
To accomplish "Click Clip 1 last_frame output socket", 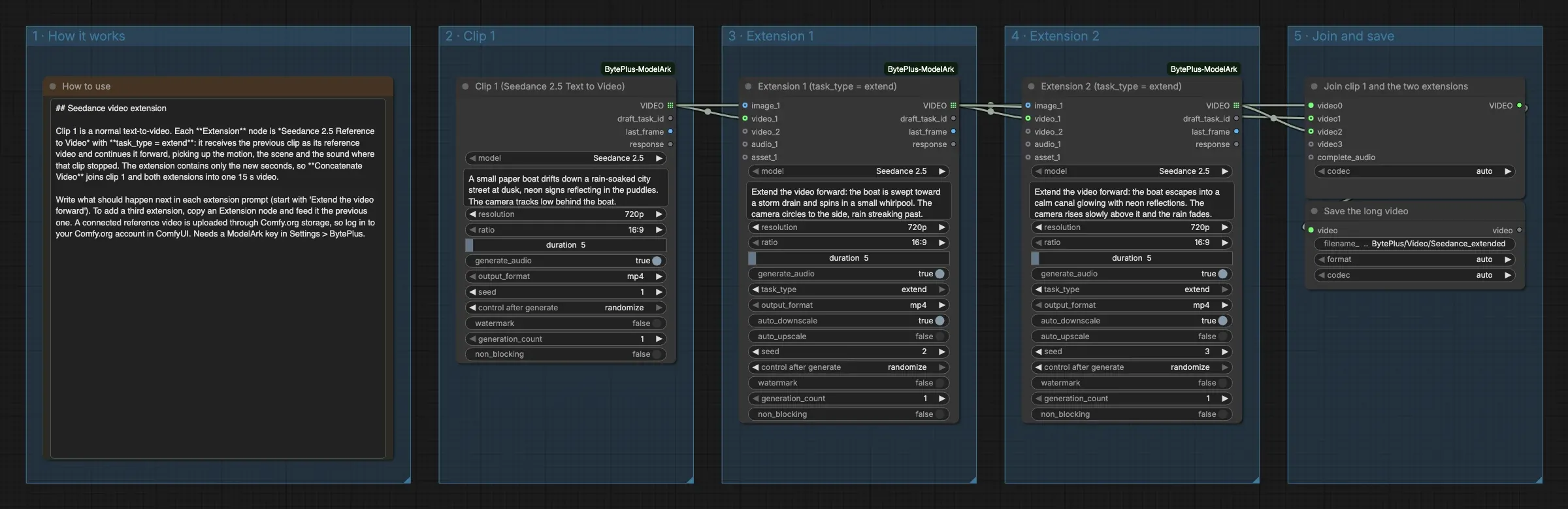I will 670,131.
